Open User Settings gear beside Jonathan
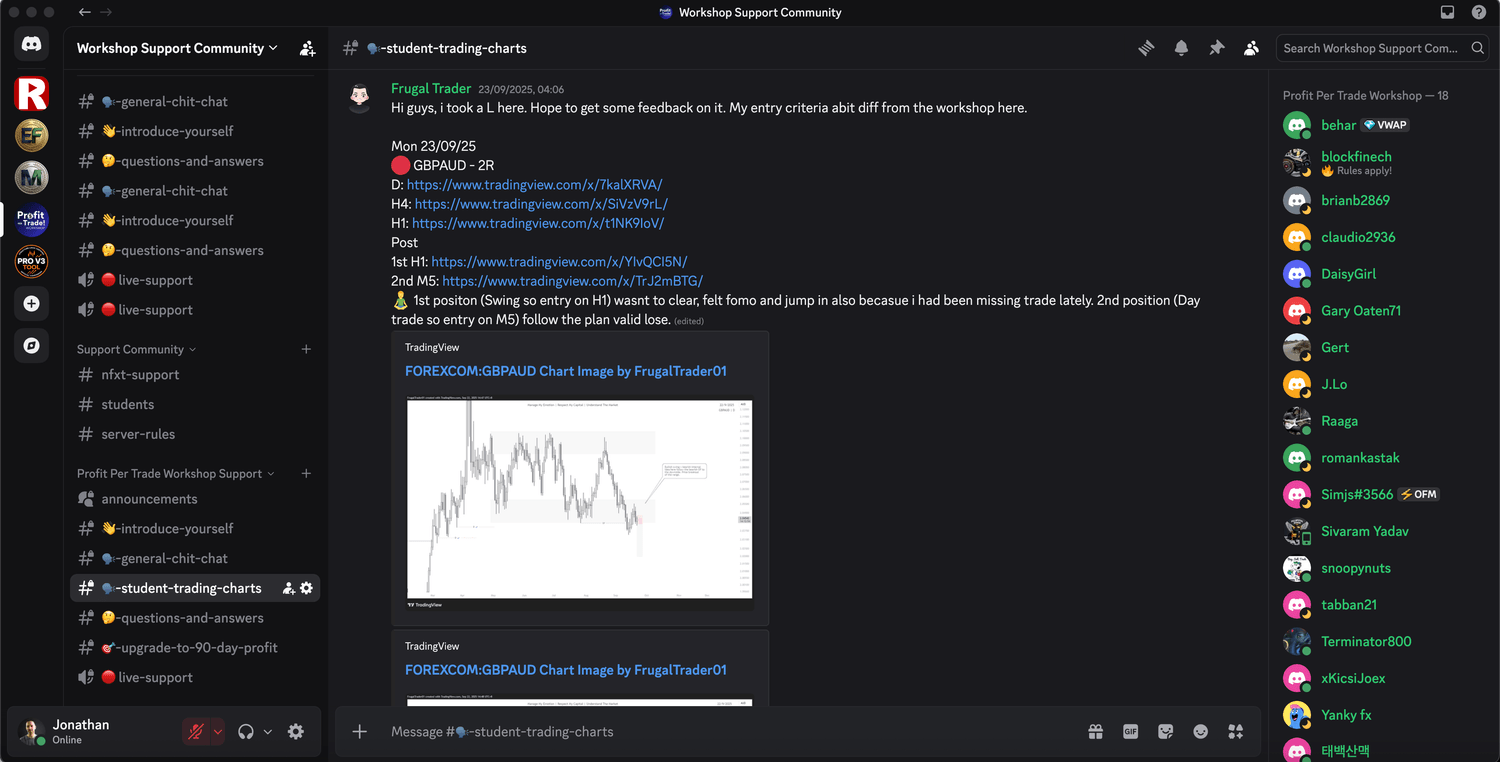Viewport: 1500px width, 762px height. tap(296, 732)
